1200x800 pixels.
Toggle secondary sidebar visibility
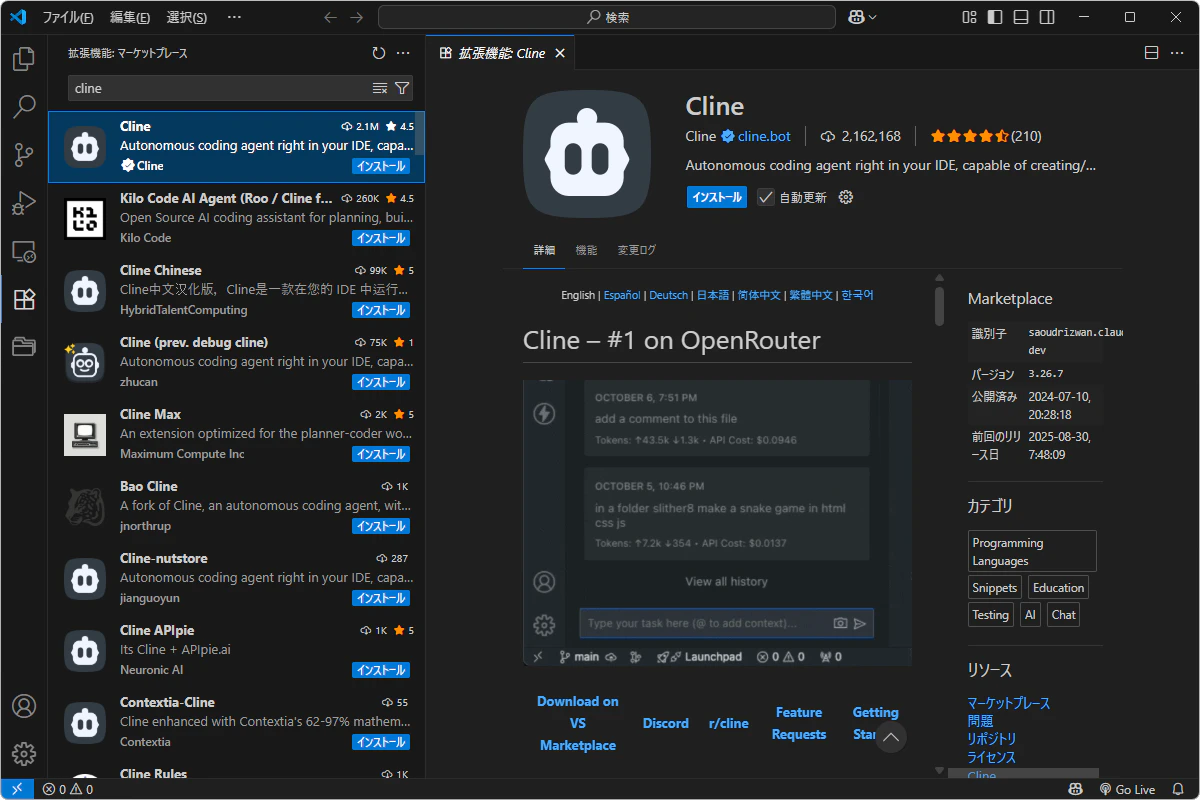tap(1047, 17)
